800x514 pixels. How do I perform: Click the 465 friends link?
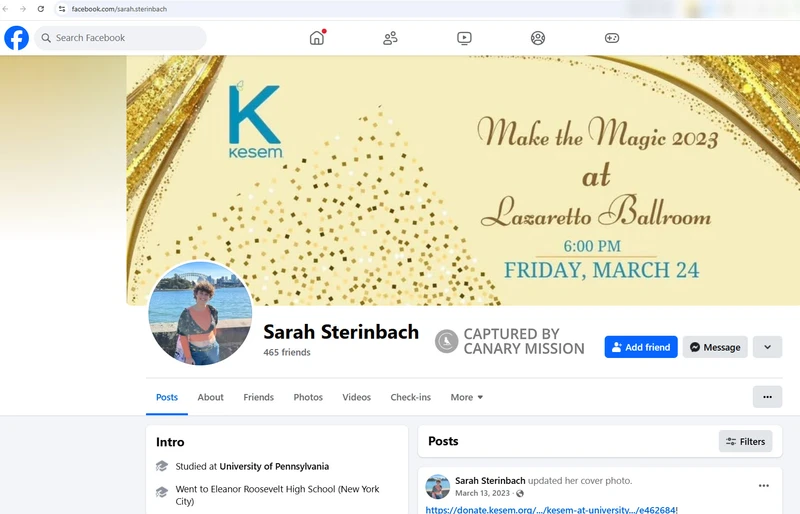pos(287,352)
